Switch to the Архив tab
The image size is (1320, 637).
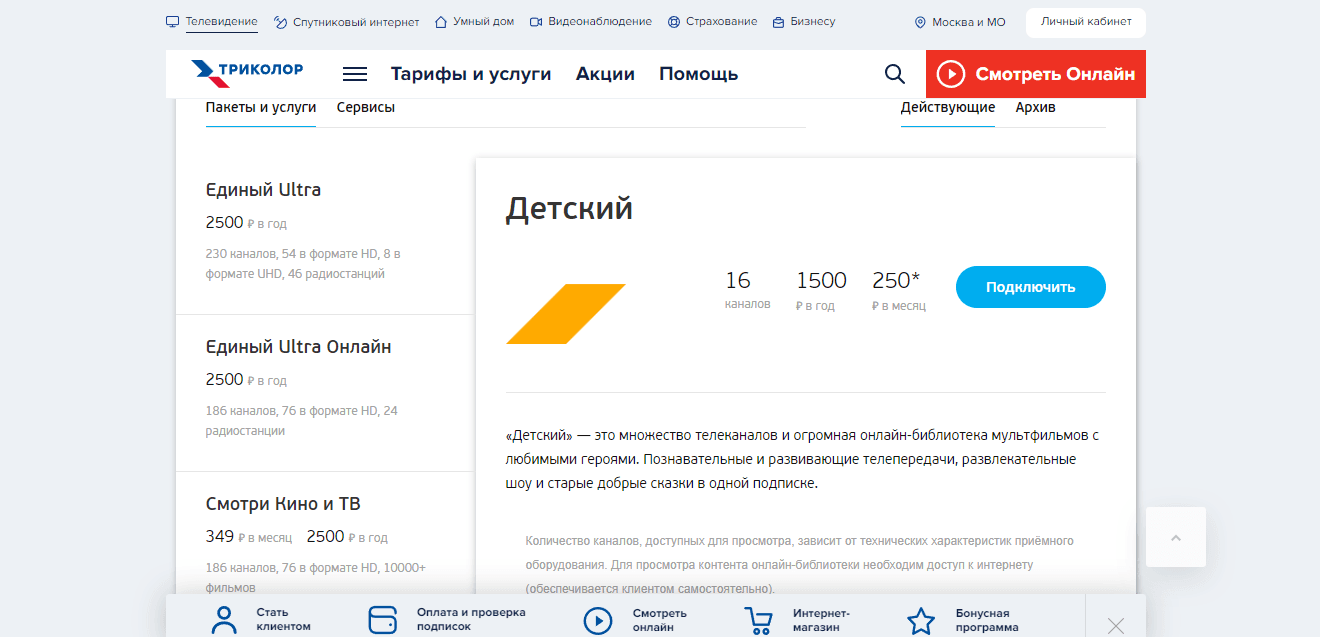(x=1035, y=108)
